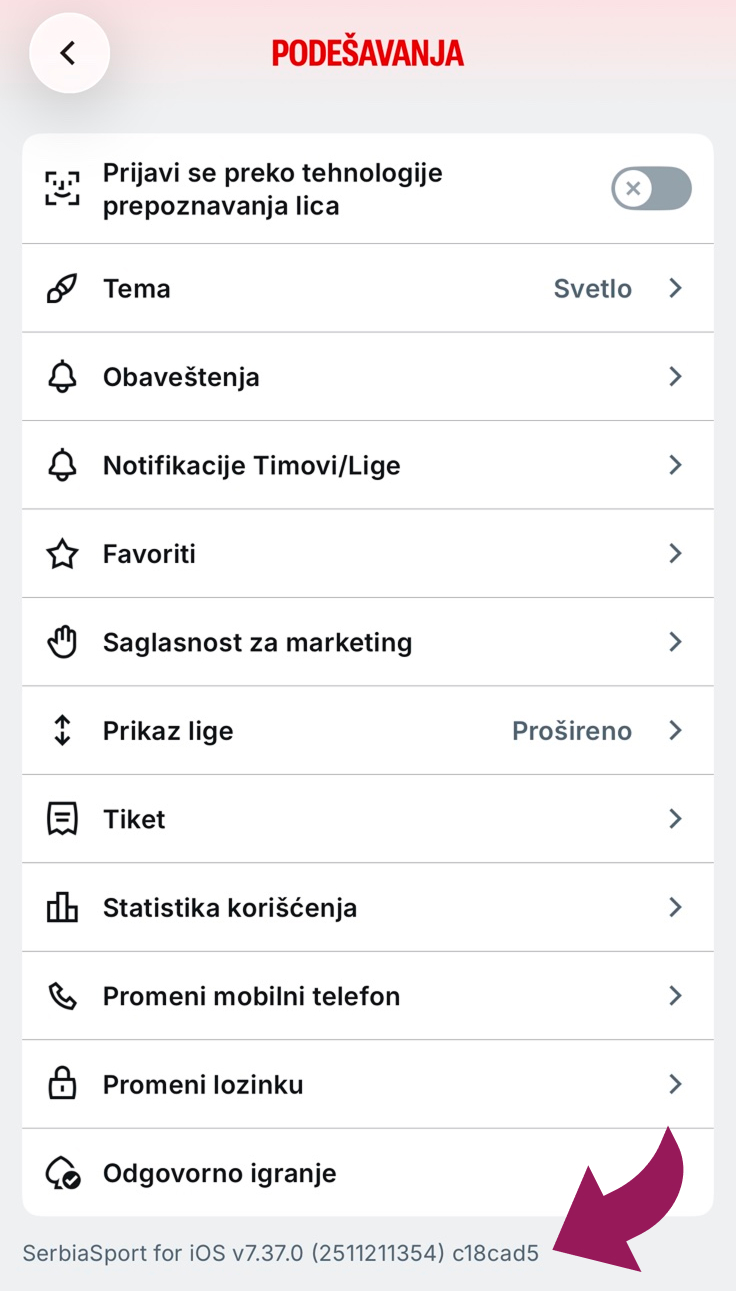Open Notifikacije Timovi/Lige via its chevron
Screen dimensions: 736x1291
pyautogui.click(x=675, y=465)
